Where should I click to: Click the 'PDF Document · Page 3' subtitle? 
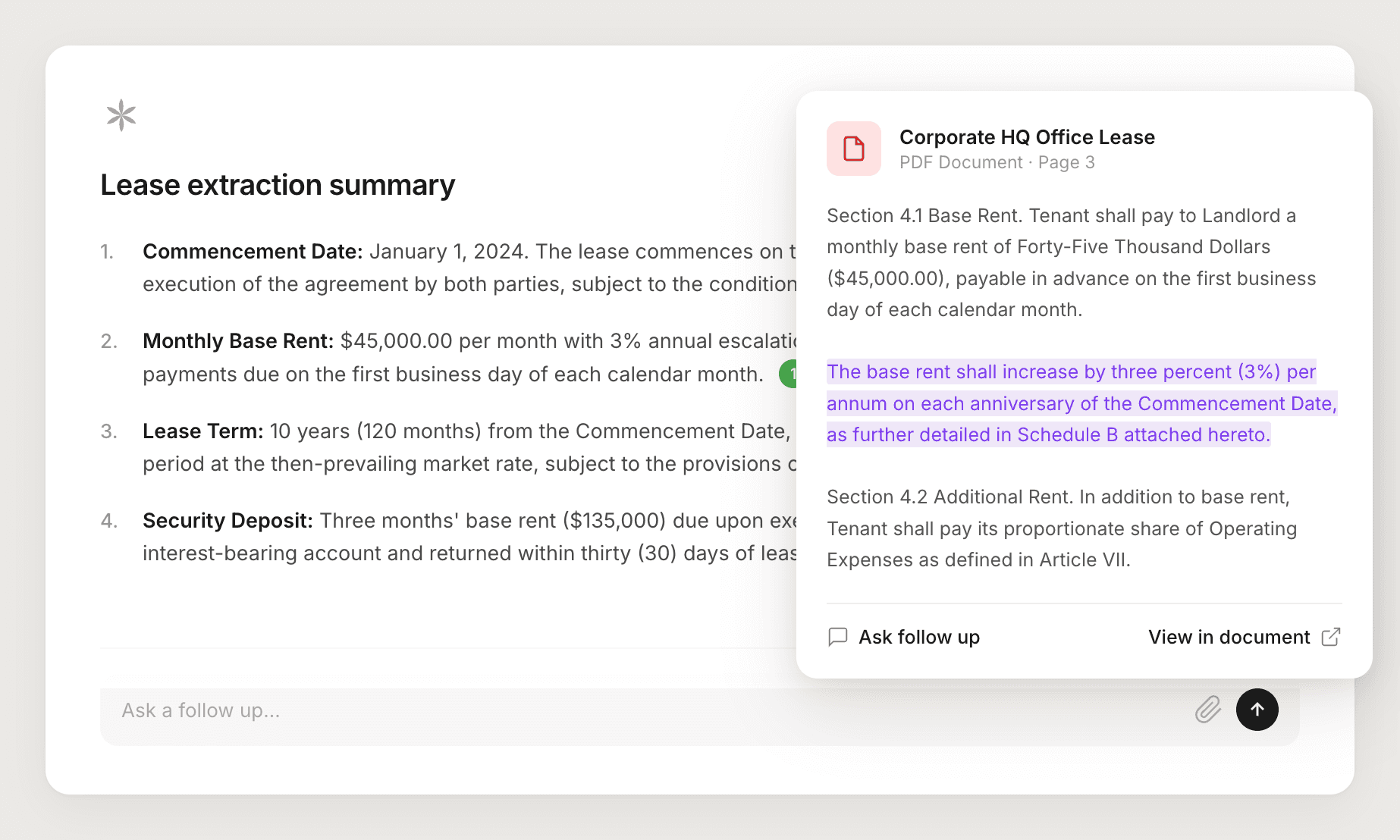click(997, 162)
